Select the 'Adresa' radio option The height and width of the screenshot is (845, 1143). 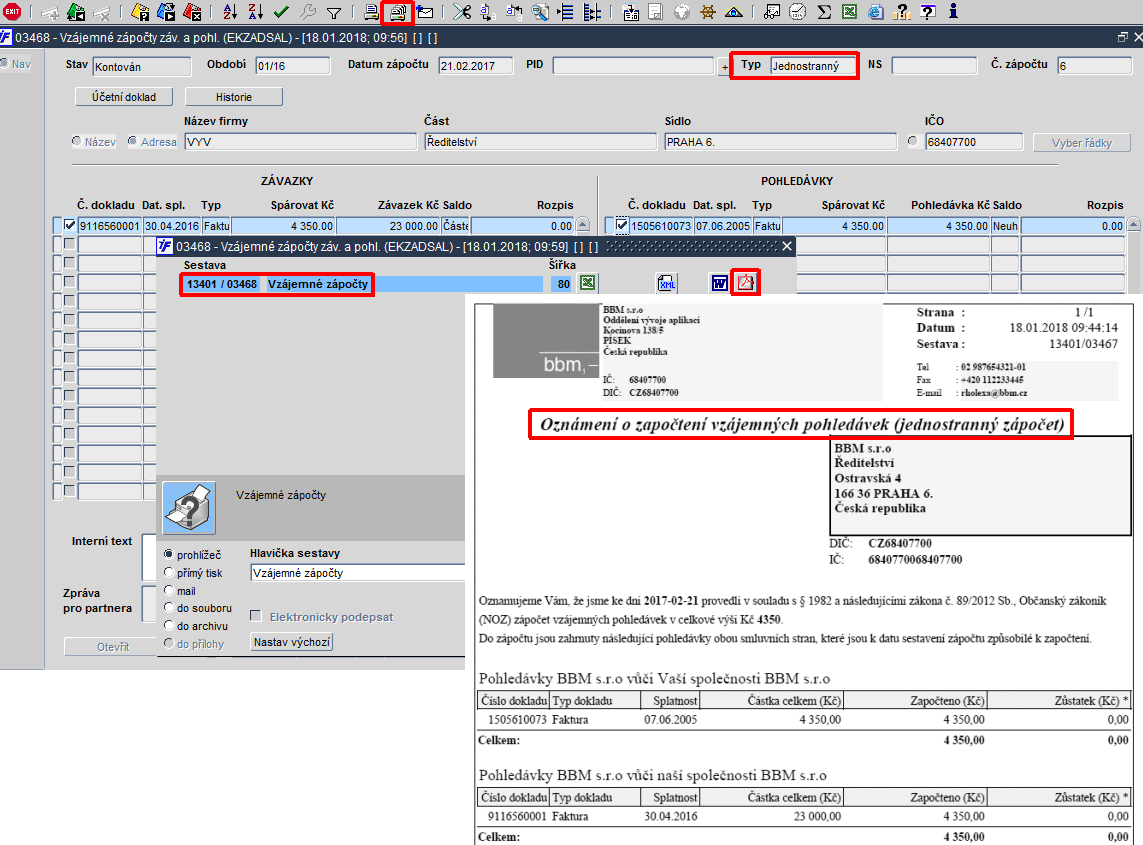133,141
